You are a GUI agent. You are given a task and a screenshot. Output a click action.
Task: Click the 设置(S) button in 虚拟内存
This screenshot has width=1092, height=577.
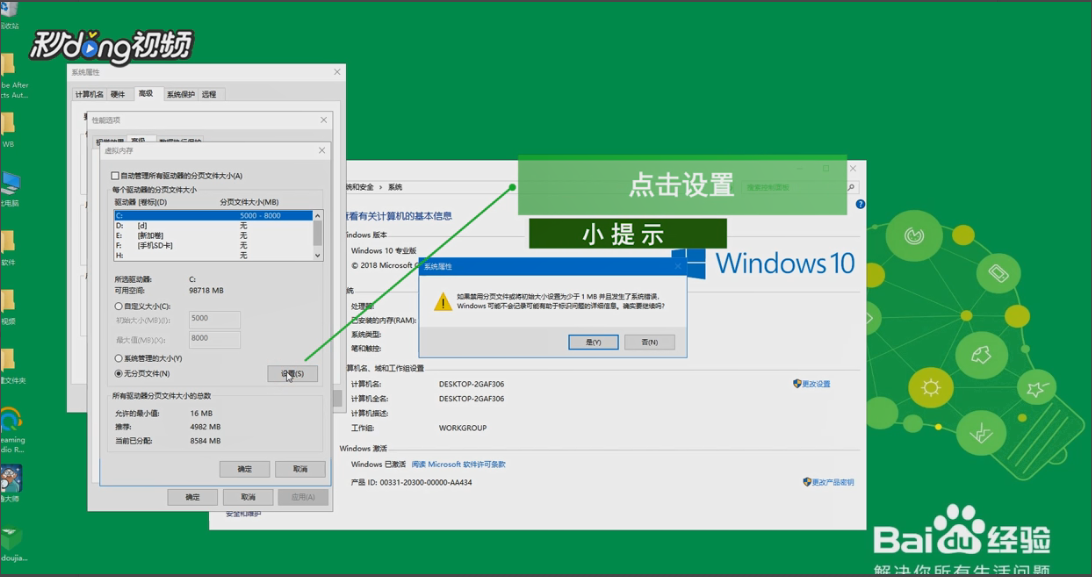[x=292, y=374]
